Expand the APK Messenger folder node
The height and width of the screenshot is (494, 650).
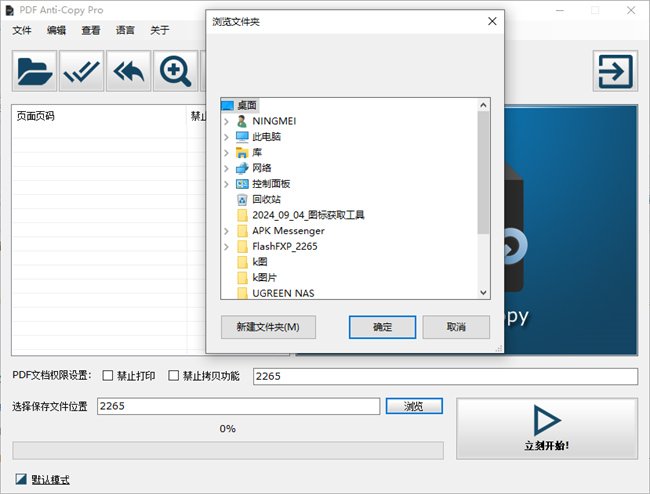point(226,231)
